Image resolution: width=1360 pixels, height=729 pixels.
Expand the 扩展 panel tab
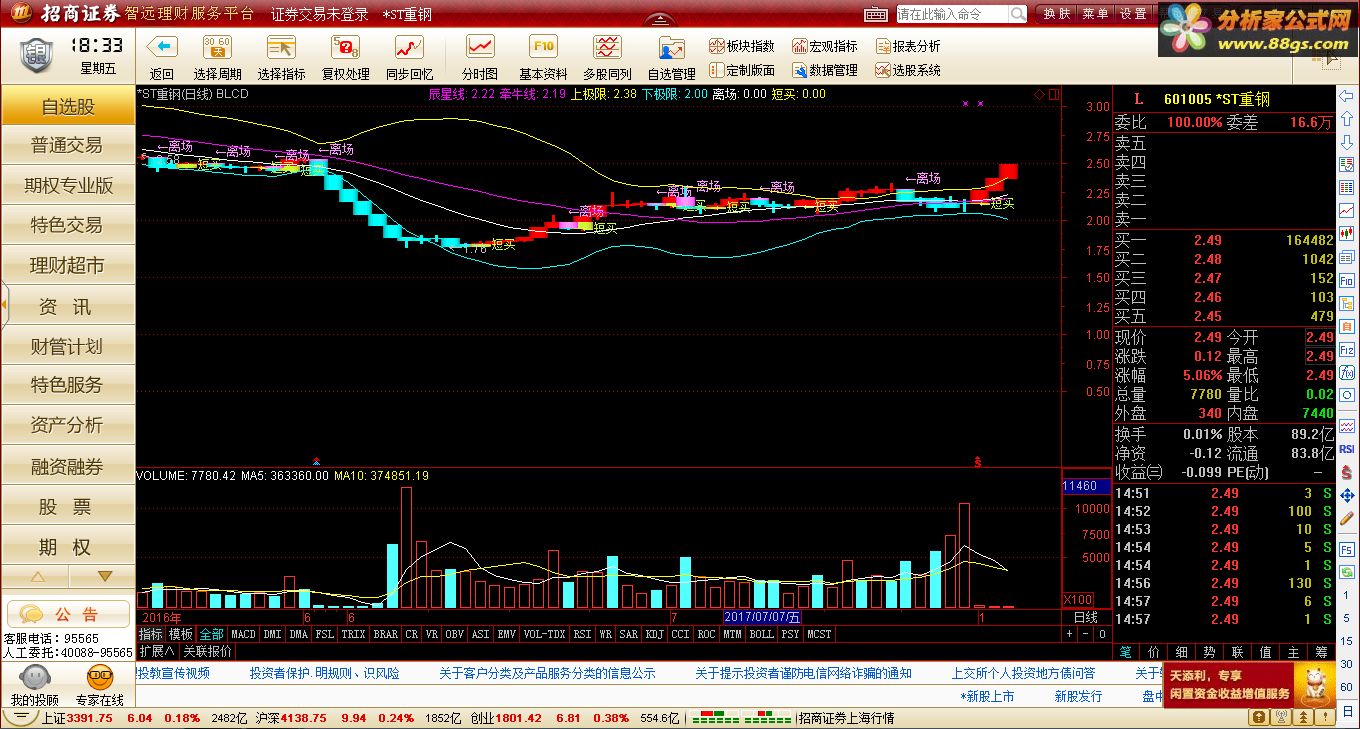click(x=156, y=651)
